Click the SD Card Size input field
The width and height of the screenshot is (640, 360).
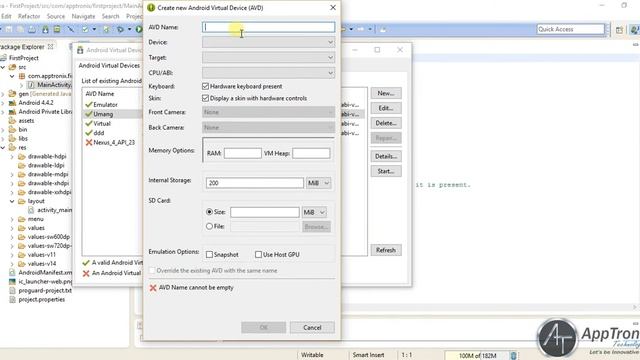[x=264, y=212]
